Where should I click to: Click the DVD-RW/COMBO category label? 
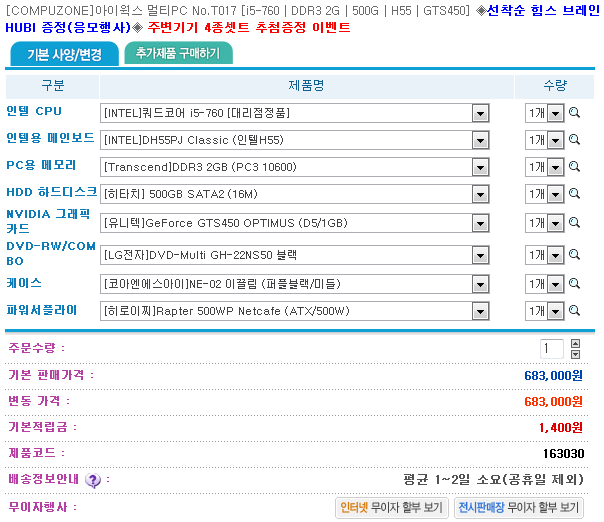point(51,253)
